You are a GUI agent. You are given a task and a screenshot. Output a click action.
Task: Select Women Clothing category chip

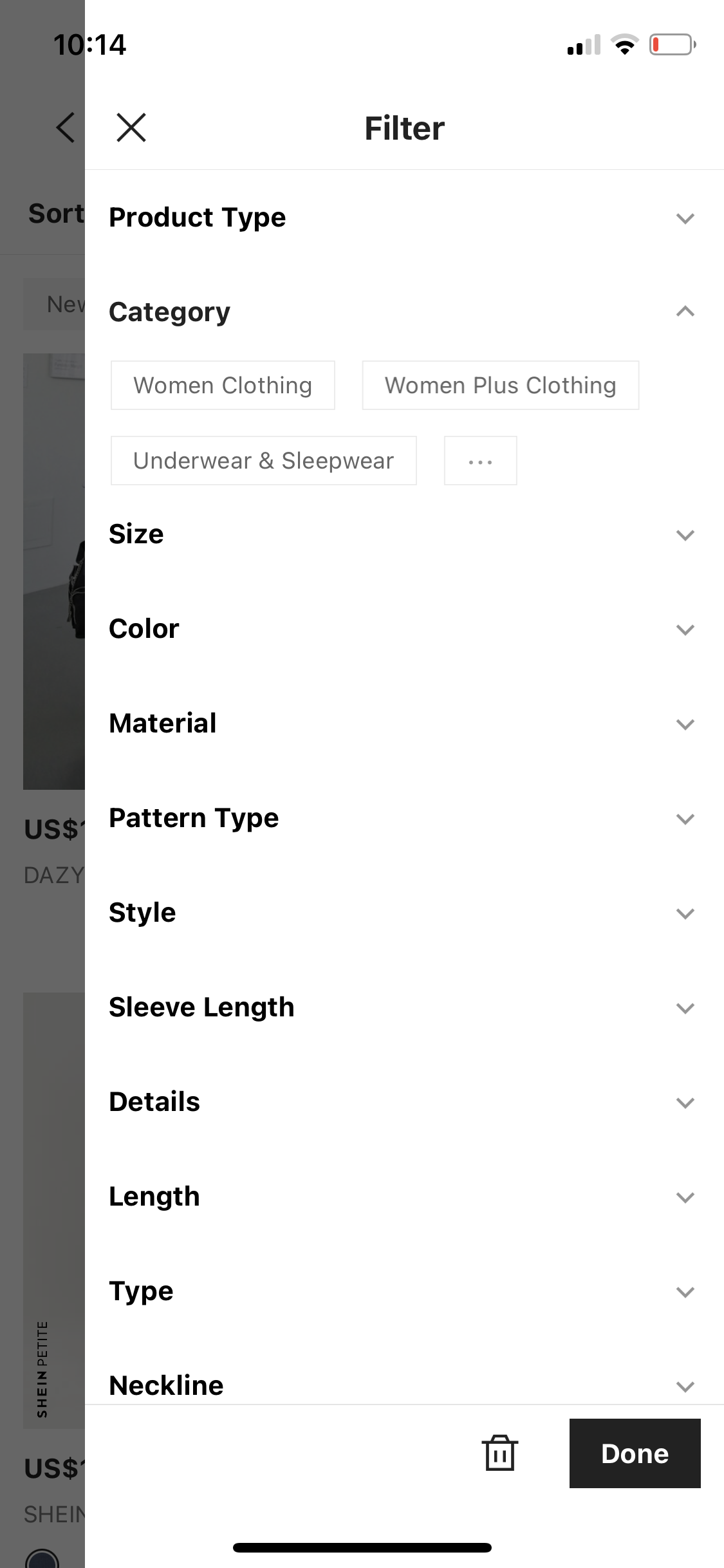(223, 386)
